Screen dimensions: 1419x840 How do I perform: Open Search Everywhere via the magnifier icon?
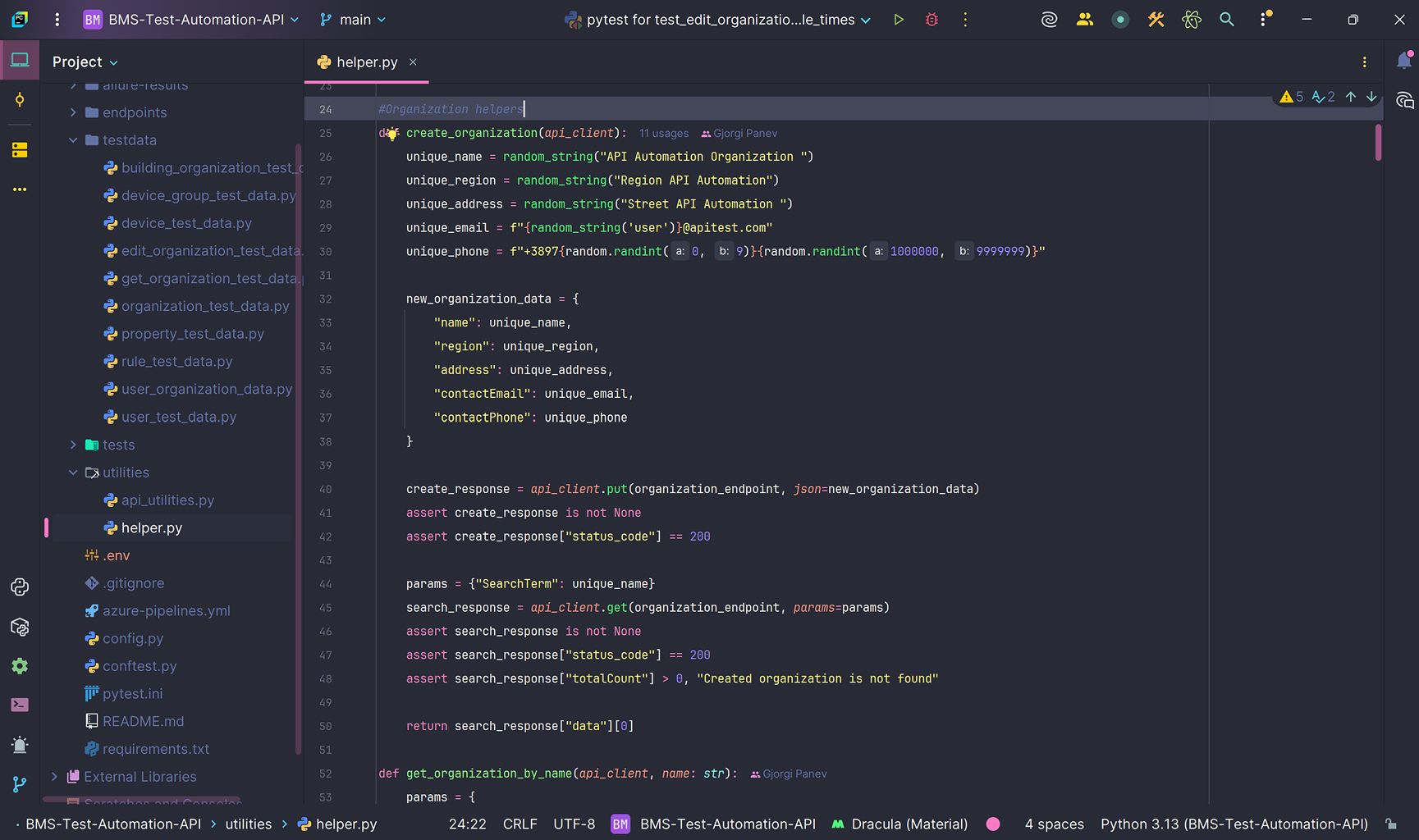coord(1227,19)
